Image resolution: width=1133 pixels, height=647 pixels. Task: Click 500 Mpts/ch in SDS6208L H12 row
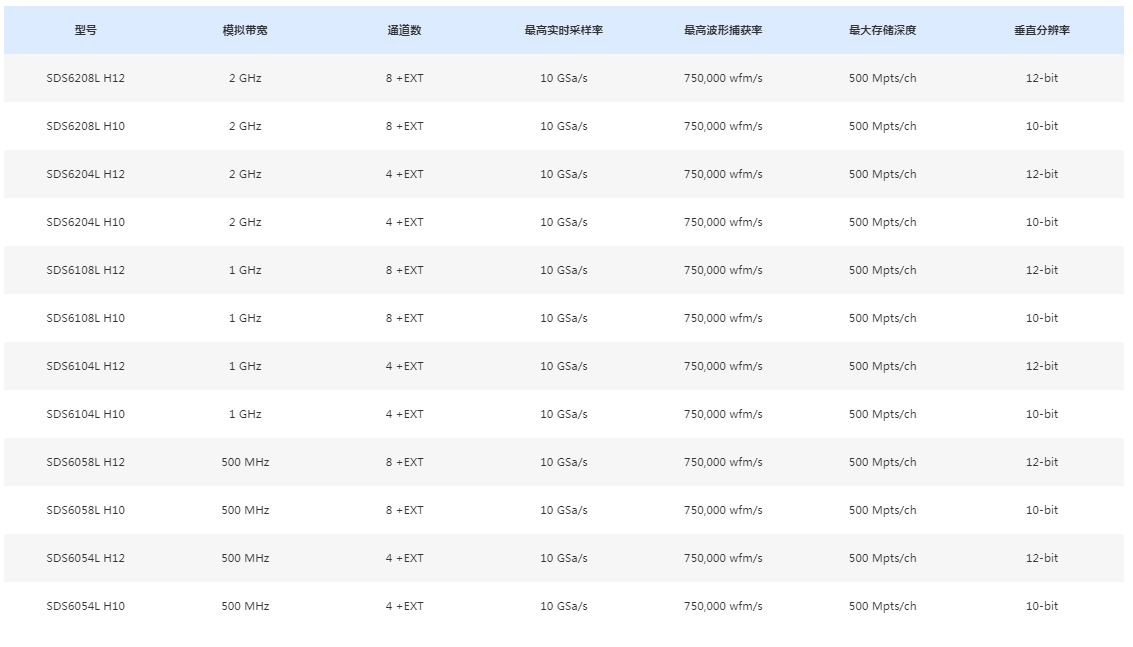(x=882, y=78)
